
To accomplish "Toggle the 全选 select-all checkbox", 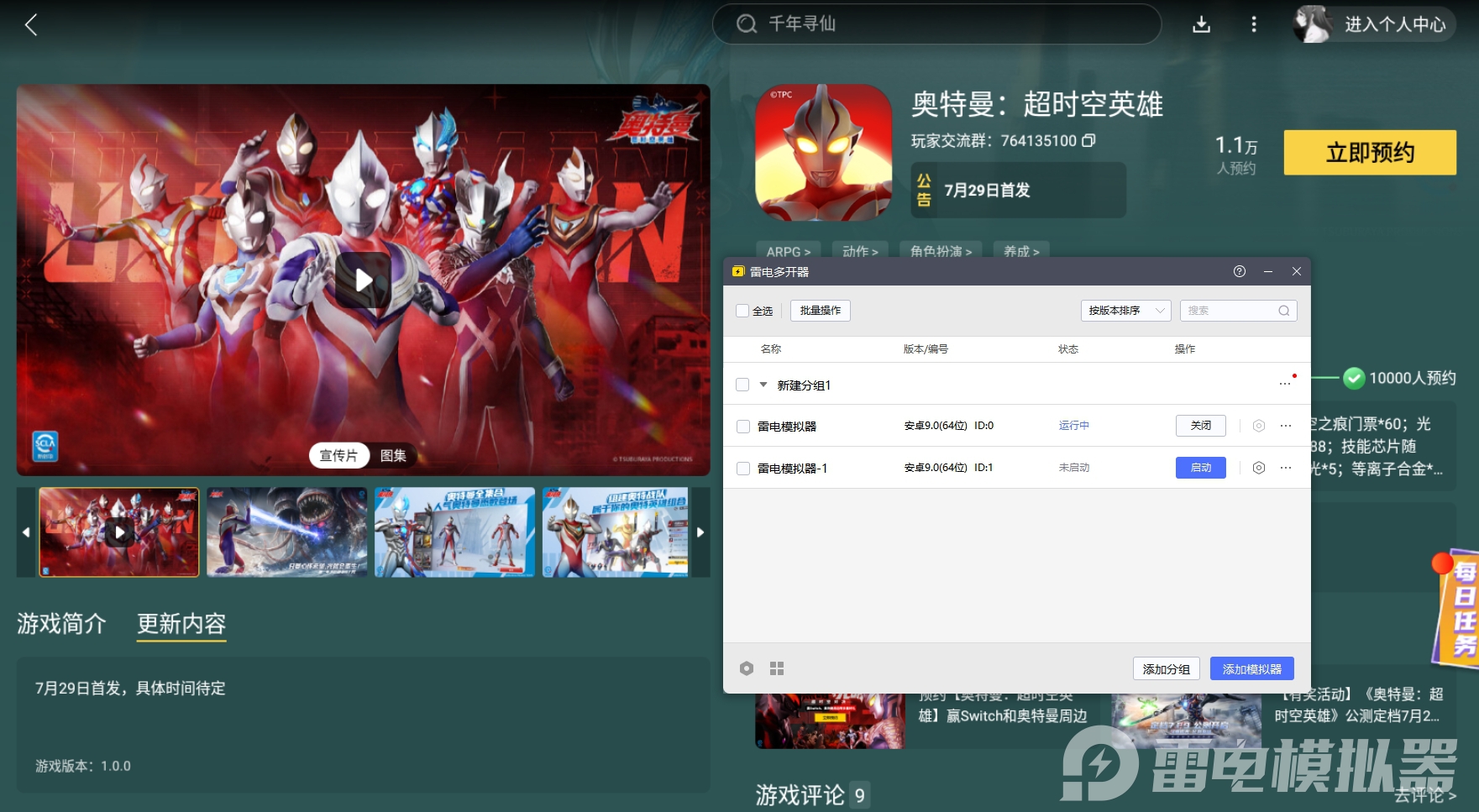I will click(742, 311).
